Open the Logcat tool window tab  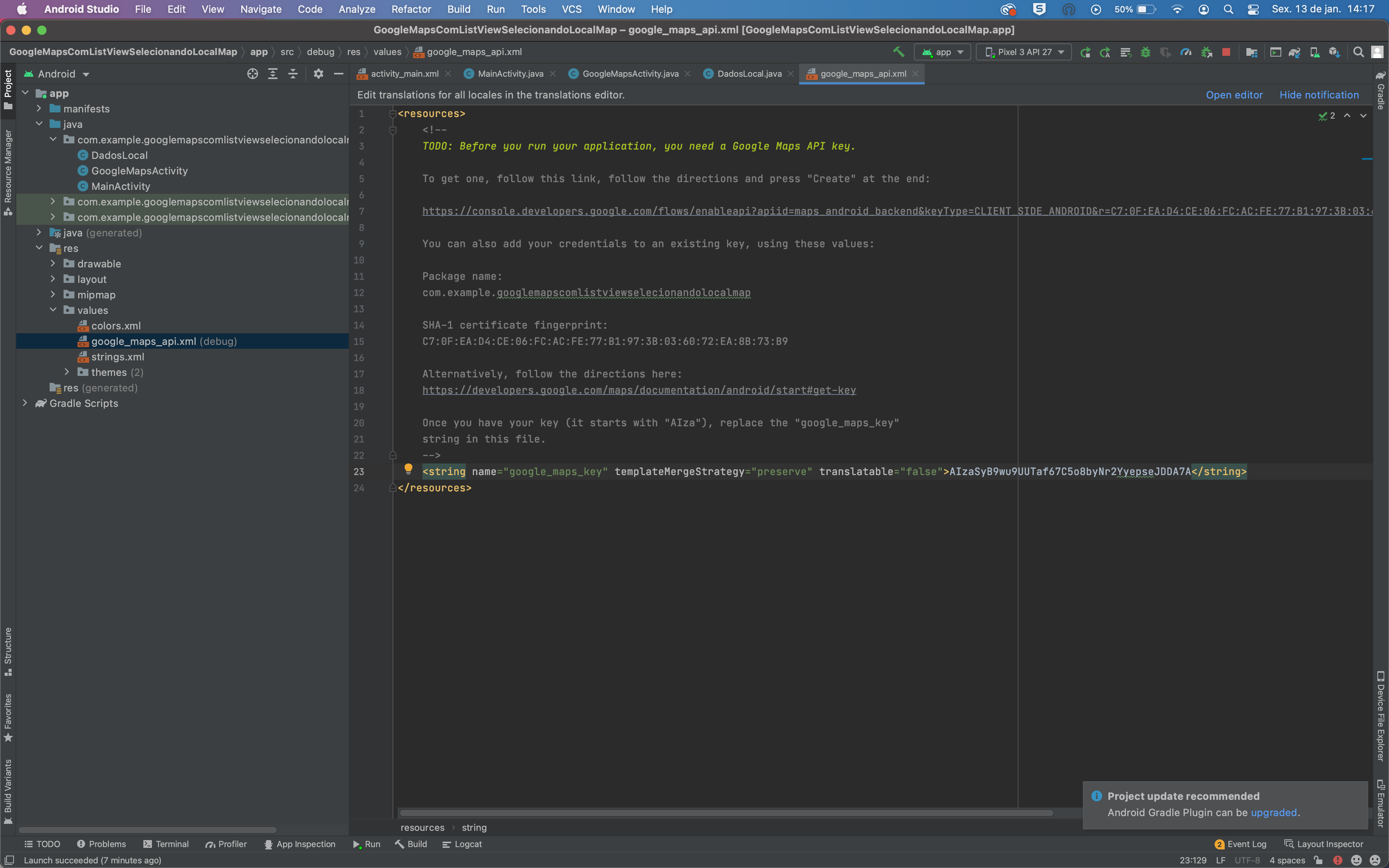pos(462,844)
